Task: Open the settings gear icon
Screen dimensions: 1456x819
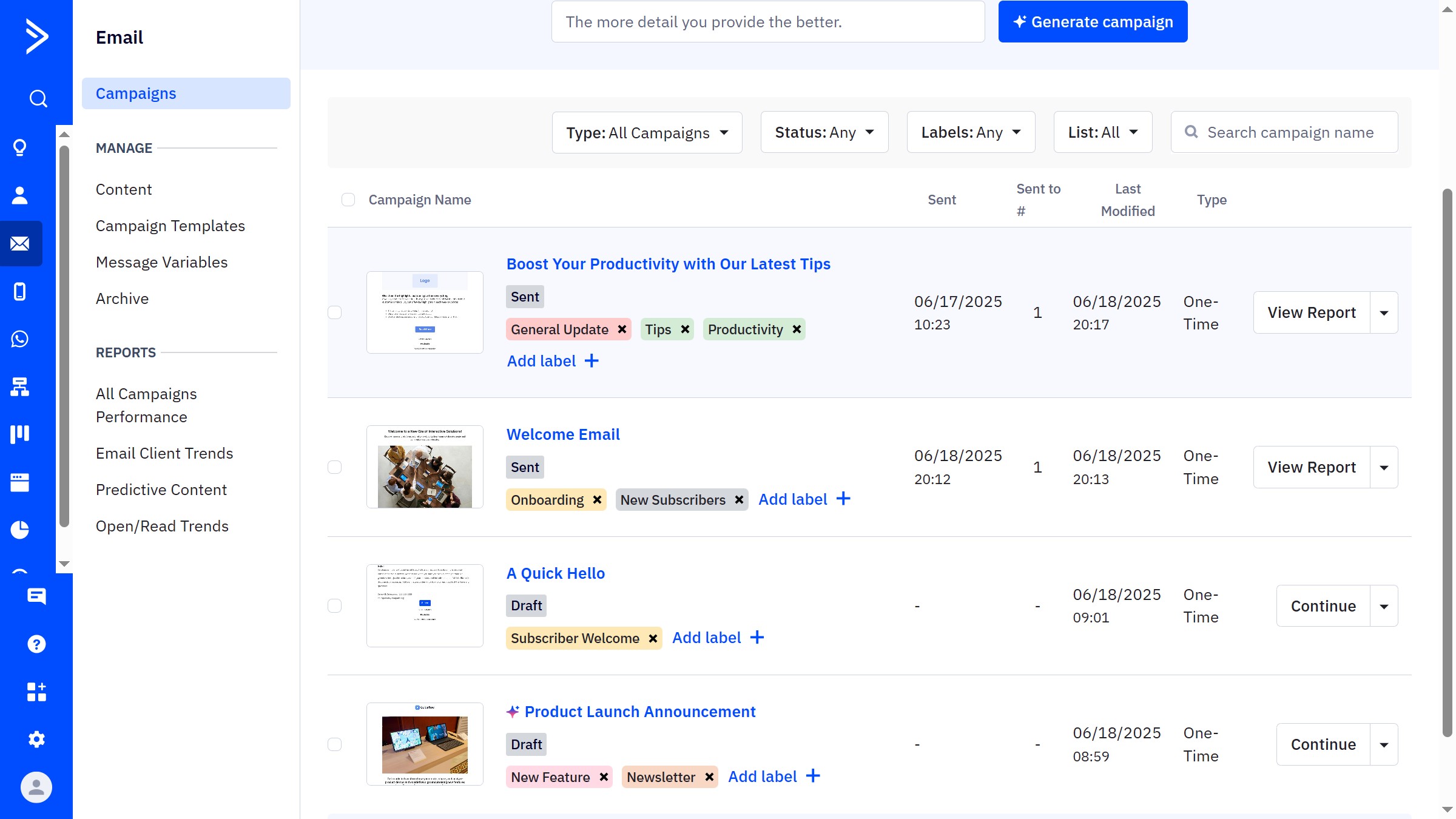Action: point(36,740)
